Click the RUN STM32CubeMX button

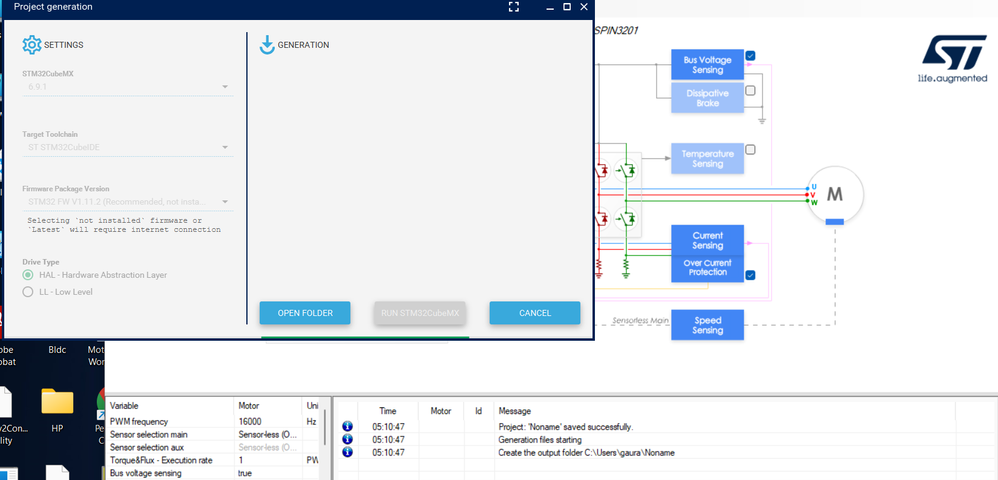coord(420,313)
